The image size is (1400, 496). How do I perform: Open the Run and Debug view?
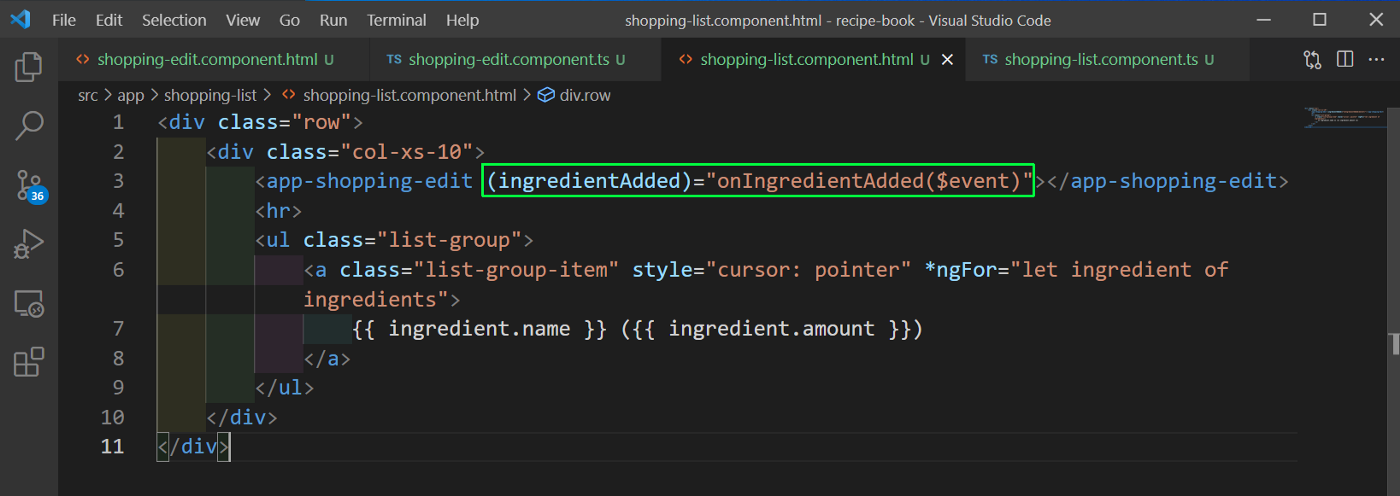[29, 244]
